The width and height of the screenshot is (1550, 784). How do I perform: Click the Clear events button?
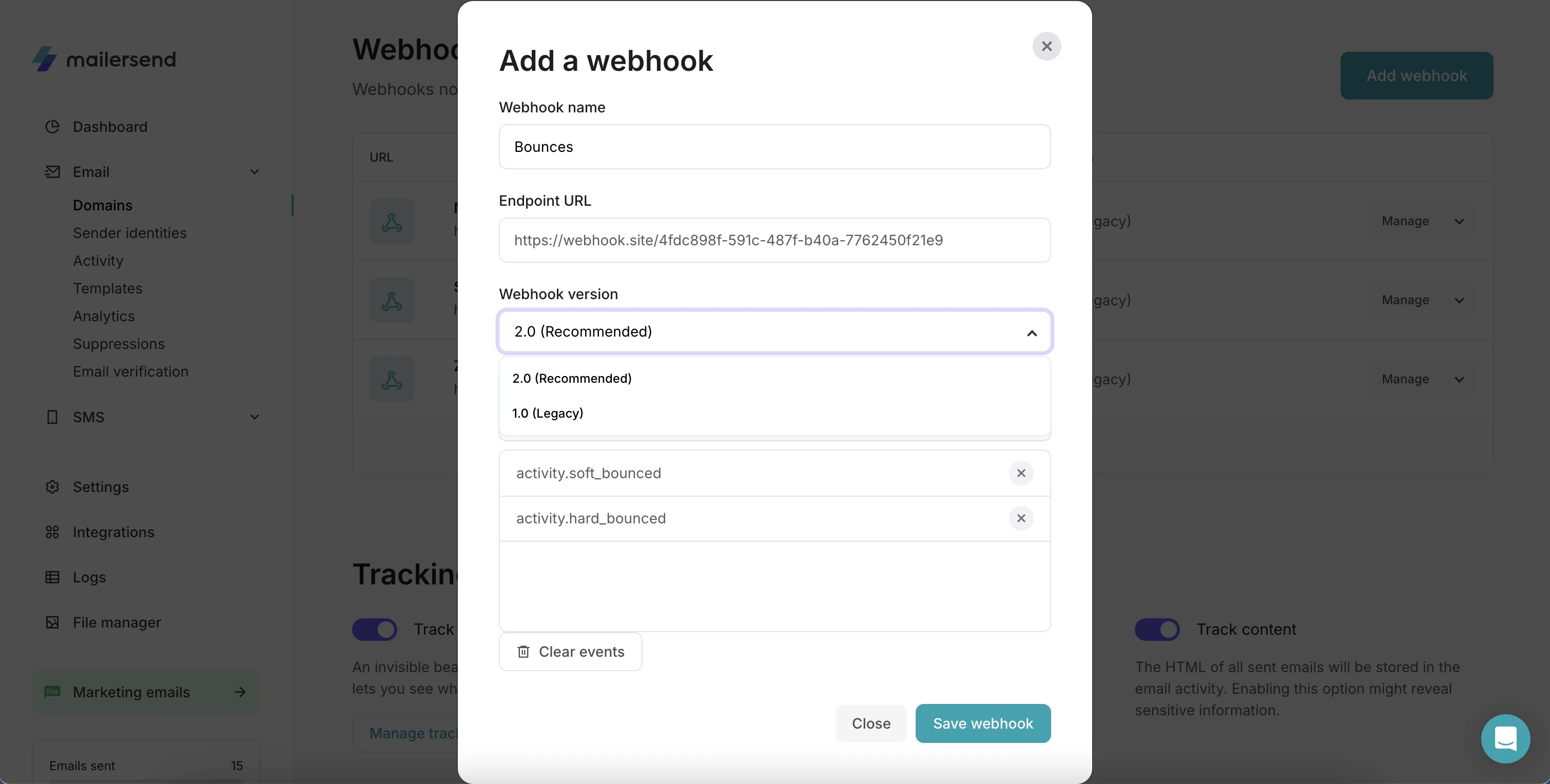click(x=570, y=652)
